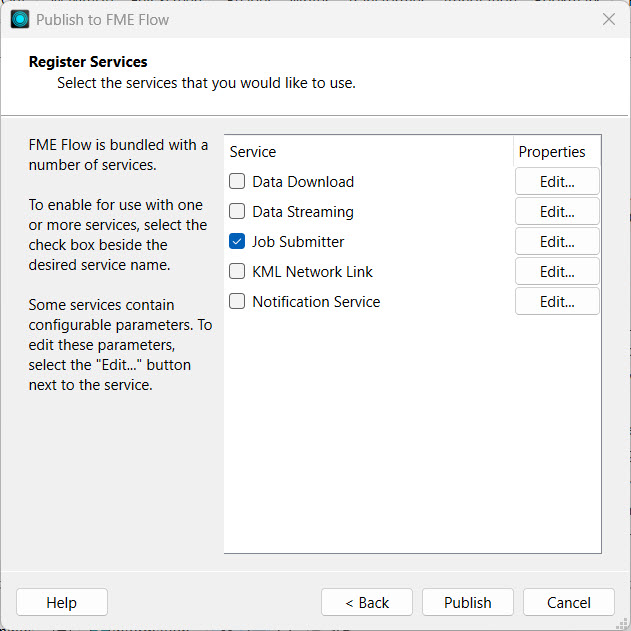Edit the Data Streaming service properties
The height and width of the screenshot is (631, 631).
point(557,212)
